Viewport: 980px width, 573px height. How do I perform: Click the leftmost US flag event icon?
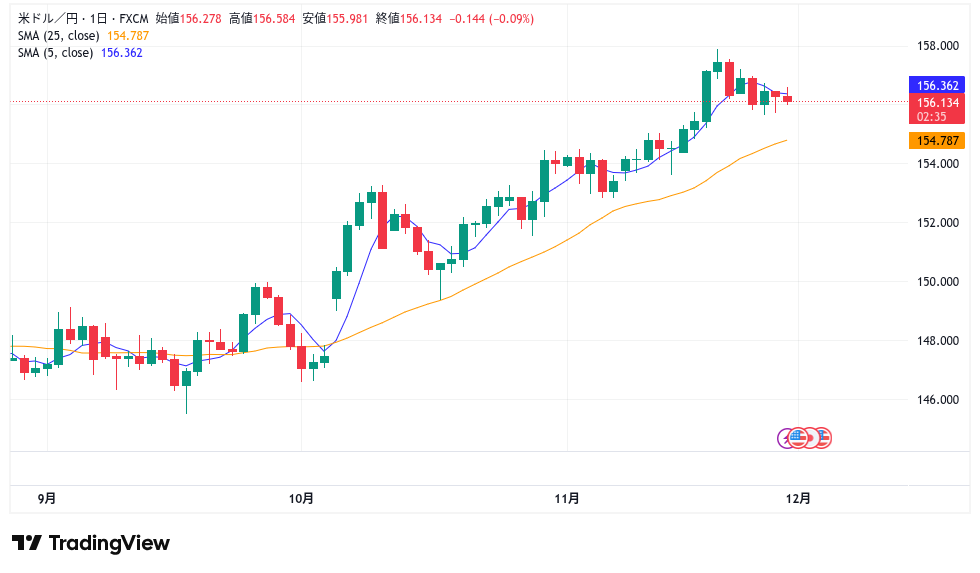(799, 438)
